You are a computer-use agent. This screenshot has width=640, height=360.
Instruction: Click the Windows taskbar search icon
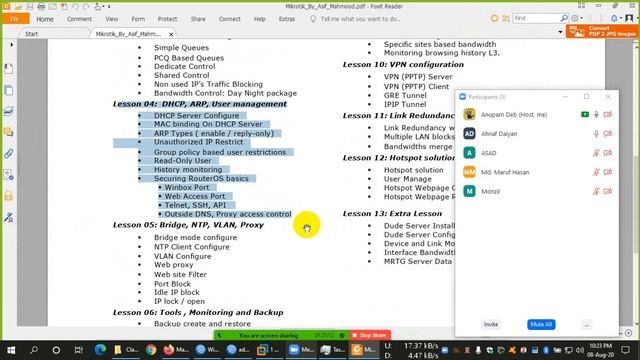tap(34, 350)
